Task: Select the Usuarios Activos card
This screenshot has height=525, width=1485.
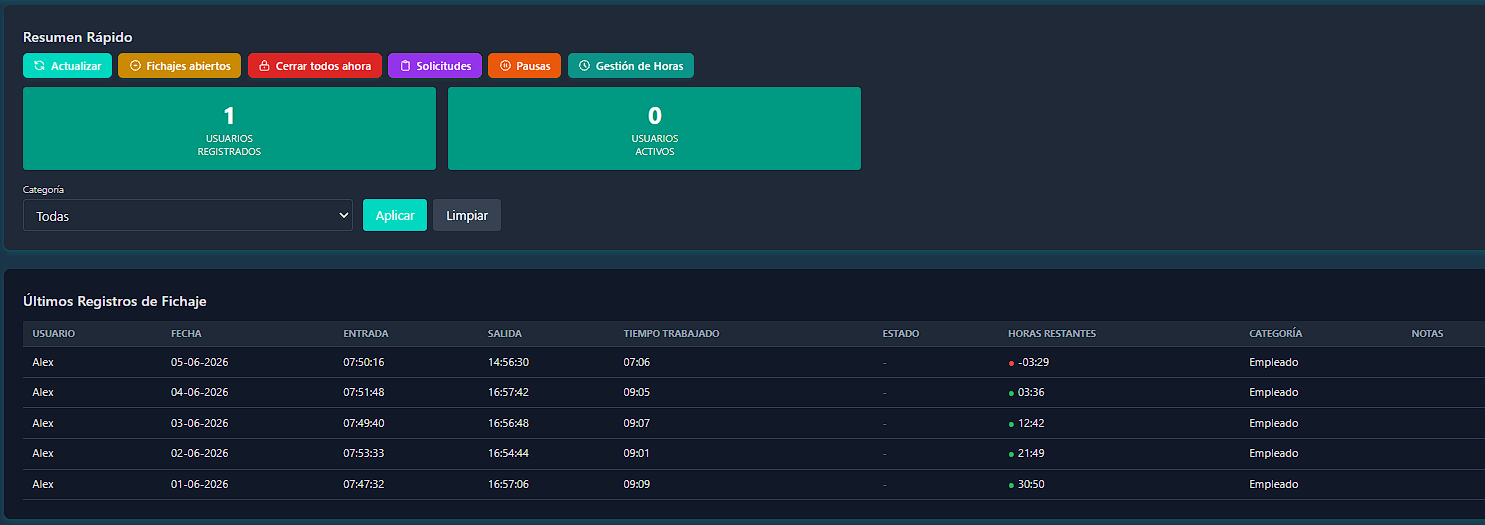Action: click(654, 128)
